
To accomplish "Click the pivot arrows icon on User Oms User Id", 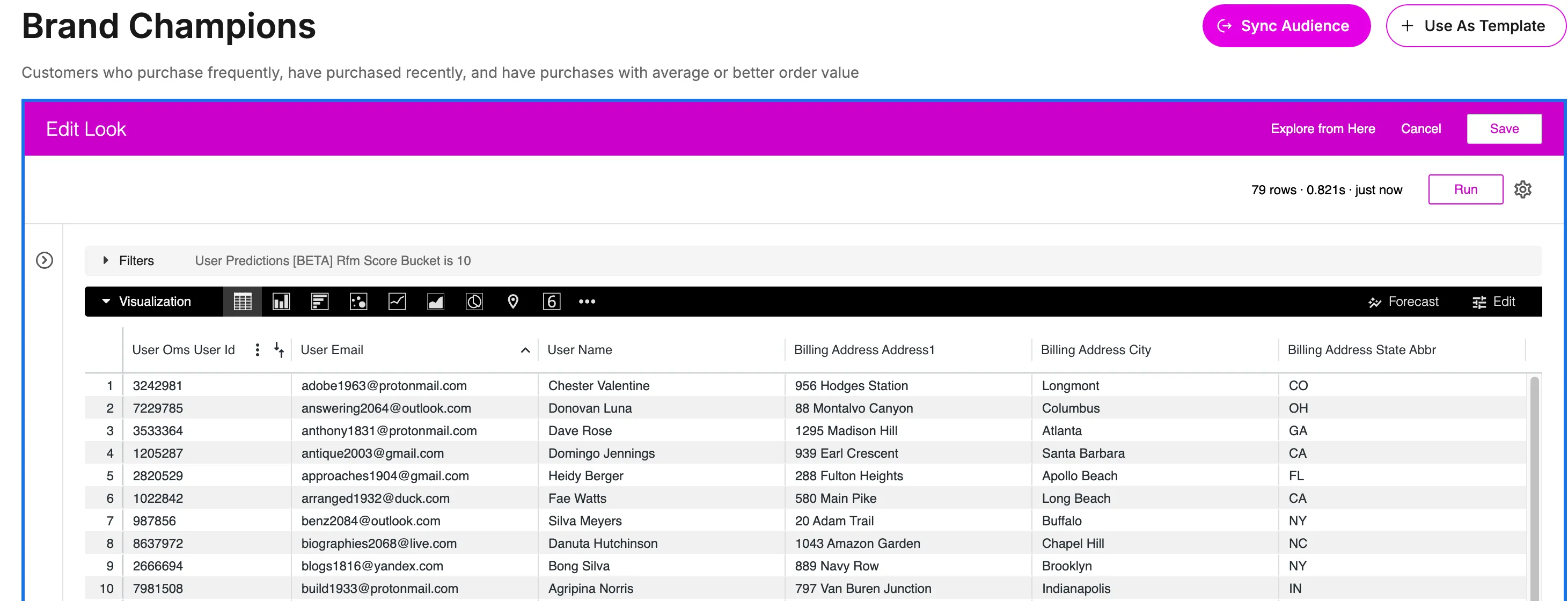I will tap(279, 349).
